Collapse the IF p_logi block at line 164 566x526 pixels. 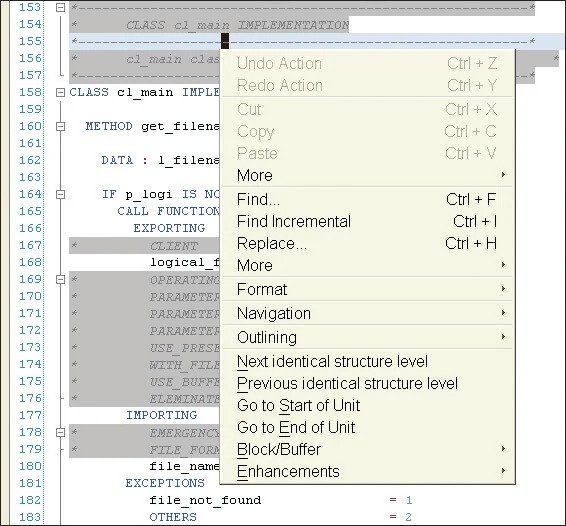point(61,195)
